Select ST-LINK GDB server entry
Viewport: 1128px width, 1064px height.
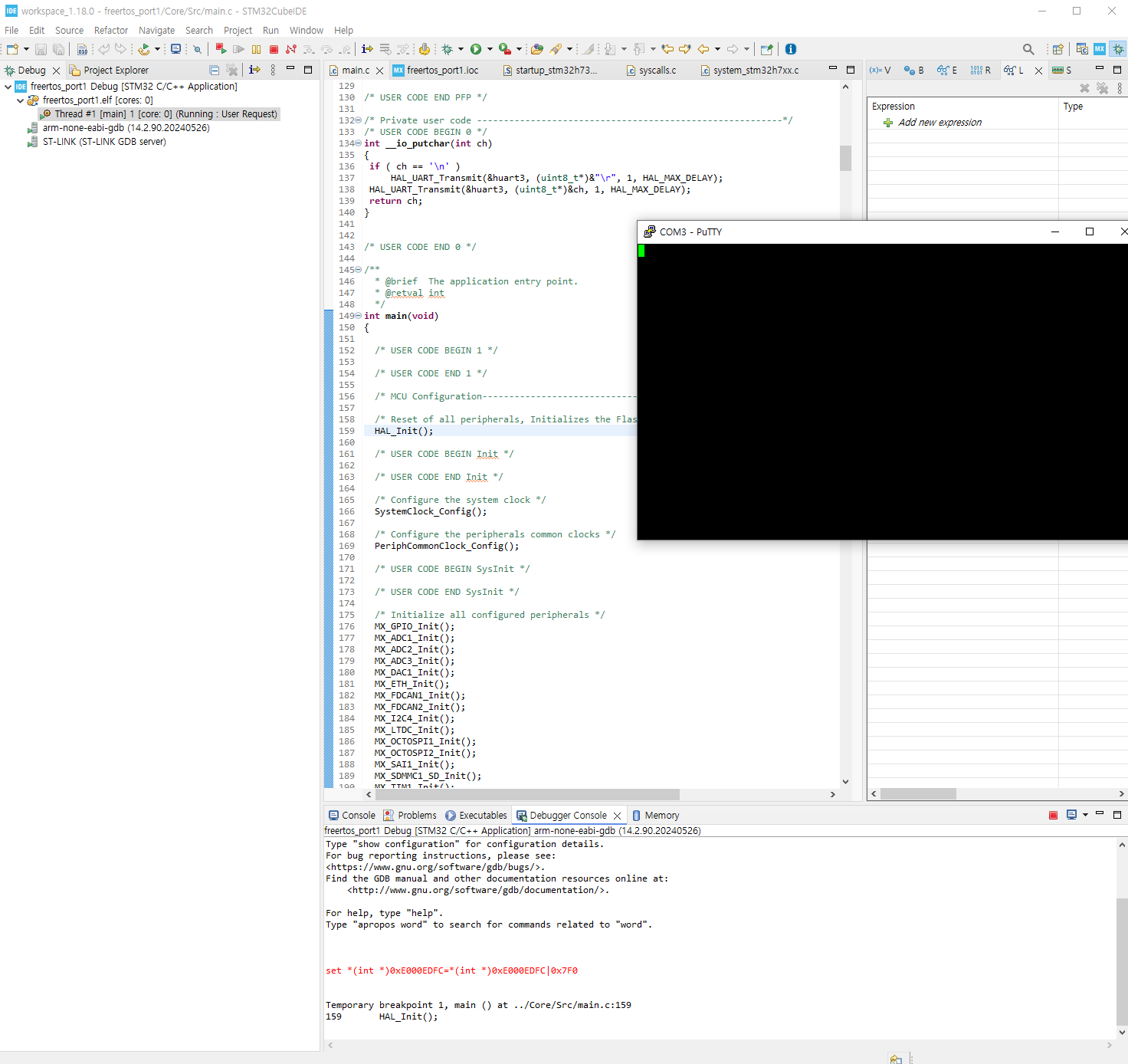point(97,142)
